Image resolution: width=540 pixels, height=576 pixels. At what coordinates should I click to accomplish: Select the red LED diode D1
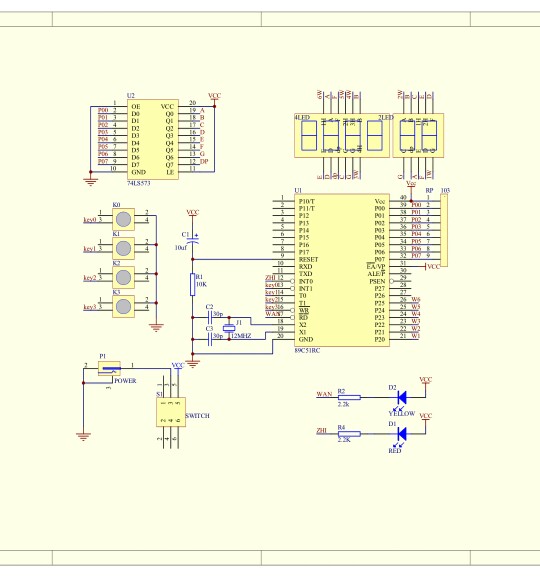pyautogui.click(x=402, y=433)
